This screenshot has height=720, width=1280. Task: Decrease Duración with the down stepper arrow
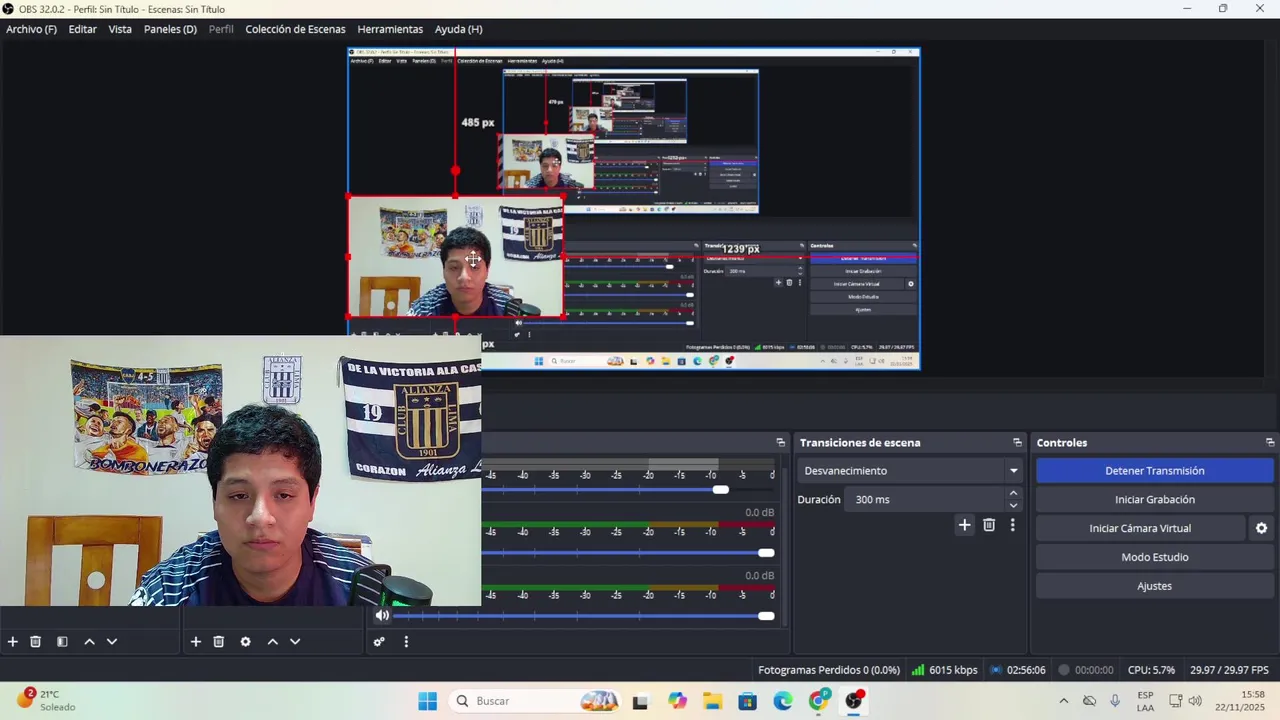1013,505
